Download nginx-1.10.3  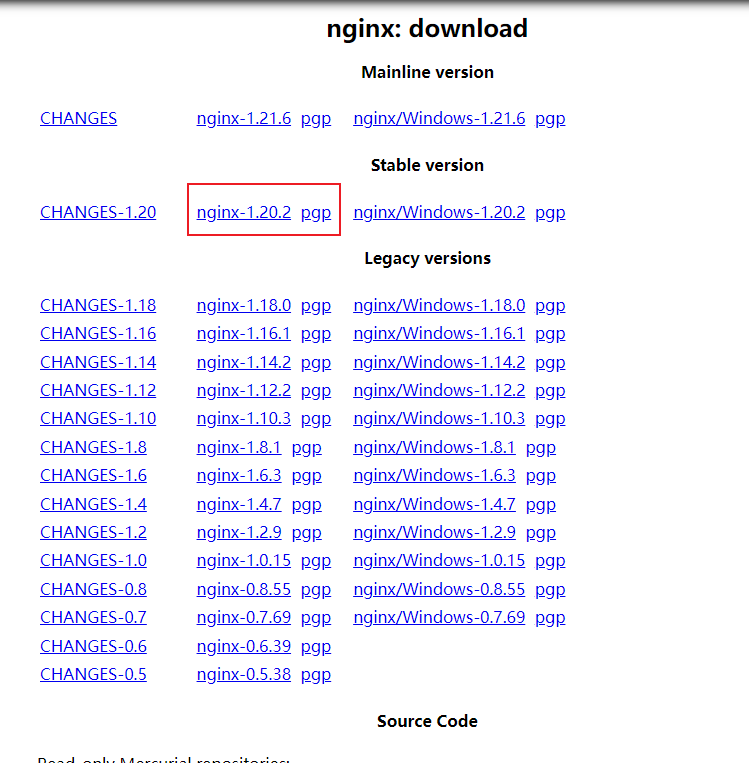pyautogui.click(x=243, y=418)
